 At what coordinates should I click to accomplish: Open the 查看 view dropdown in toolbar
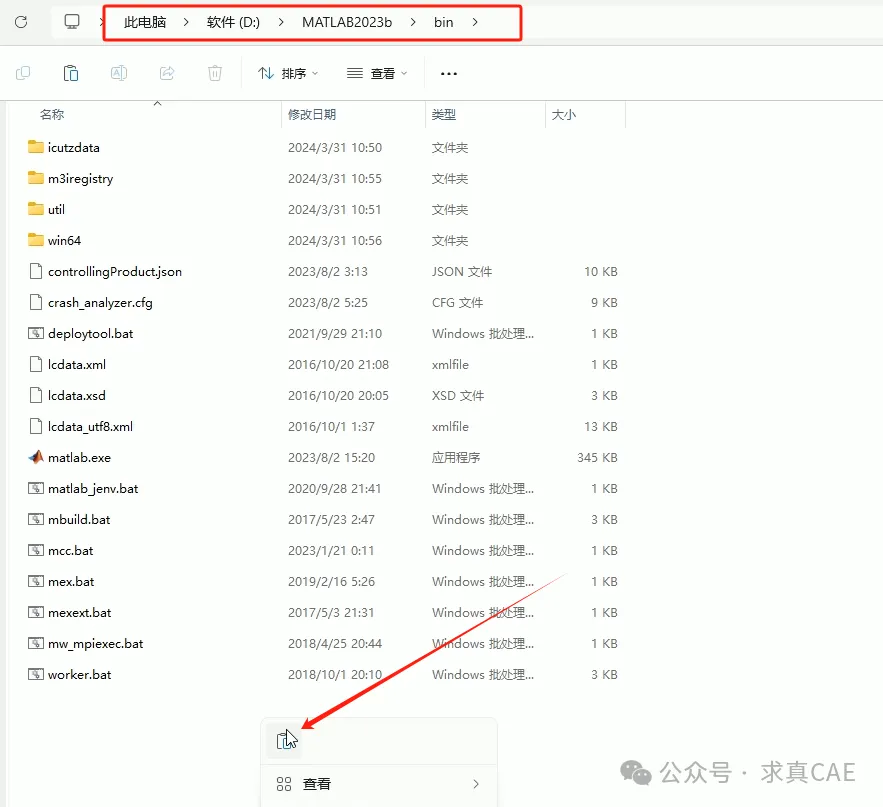(377, 73)
